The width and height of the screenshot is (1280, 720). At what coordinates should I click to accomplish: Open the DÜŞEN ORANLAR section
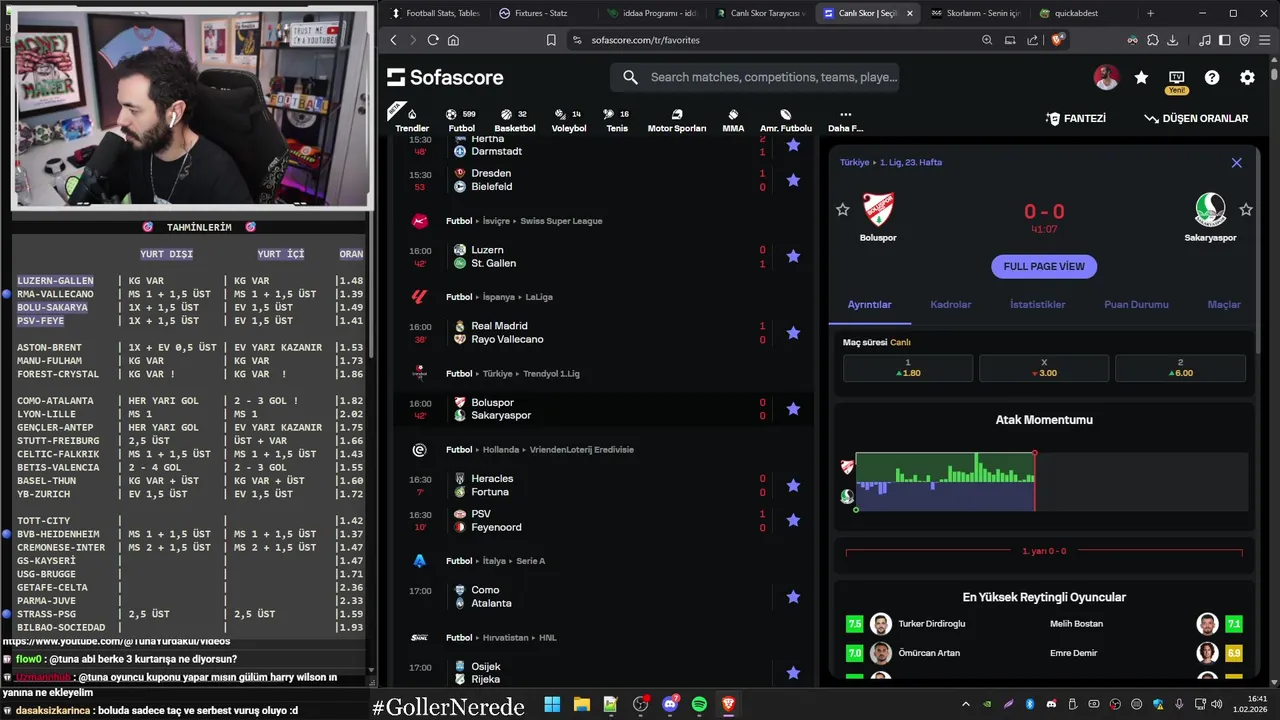[x=1196, y=118]
